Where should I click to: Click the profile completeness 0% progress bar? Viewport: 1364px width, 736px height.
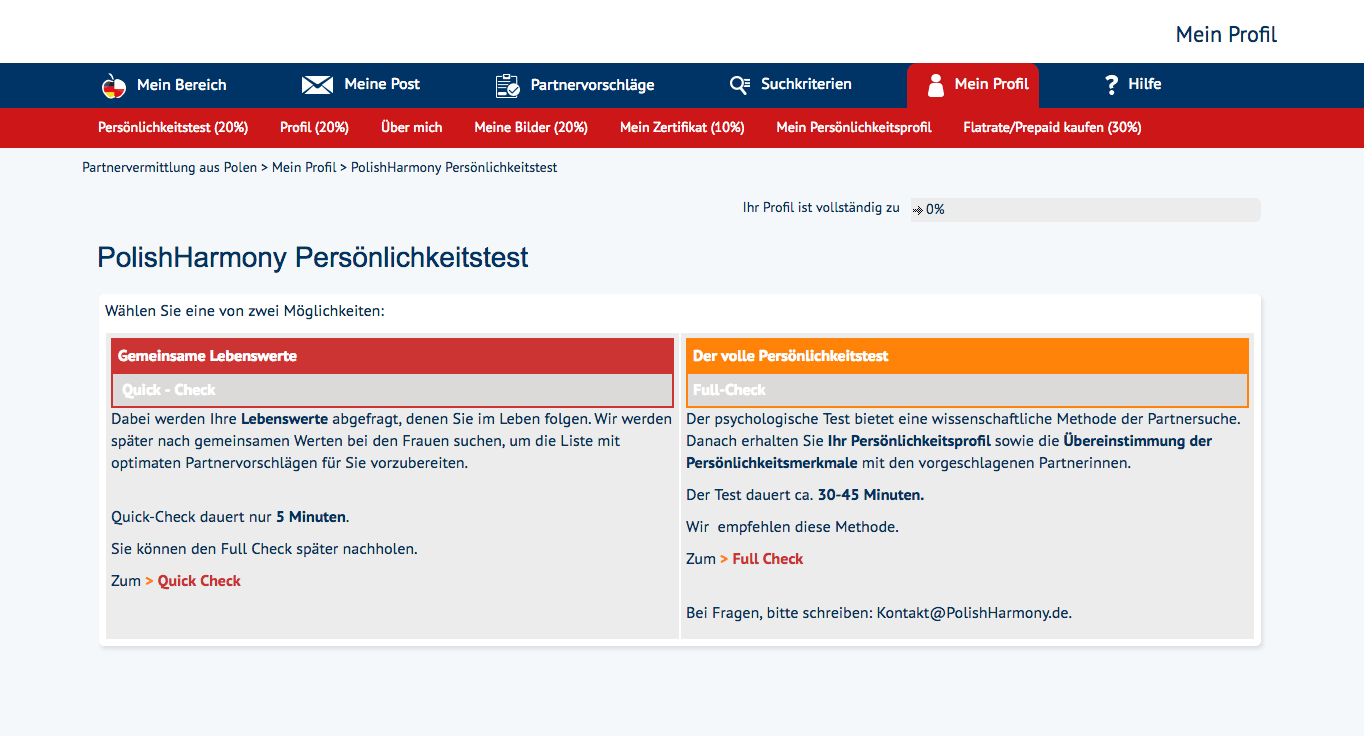(1085, 209)
